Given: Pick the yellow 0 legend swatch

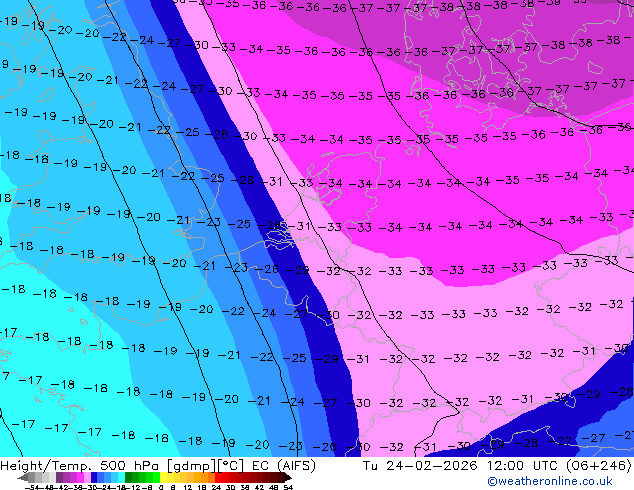Looking at the screenshot, I should pos(163,477).
